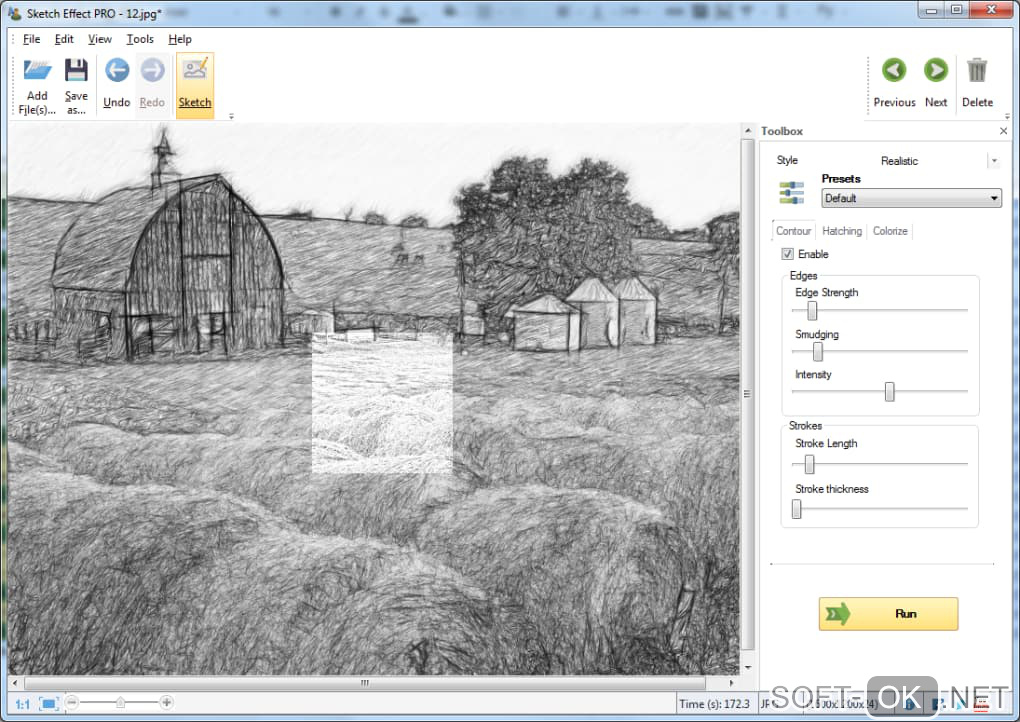Click the horizontal scrollbar thumb
This screenshot has width=1020, height=722.
tap(365, 683)
